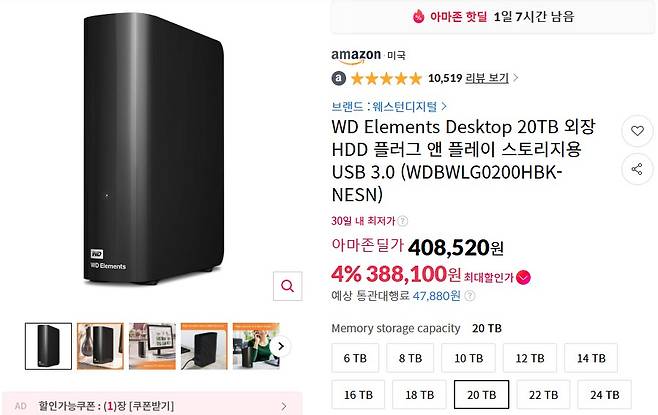The width and height of the screenshot is (658, 415).
Task: Click the Amazon logo
Action: pos(356,56)
